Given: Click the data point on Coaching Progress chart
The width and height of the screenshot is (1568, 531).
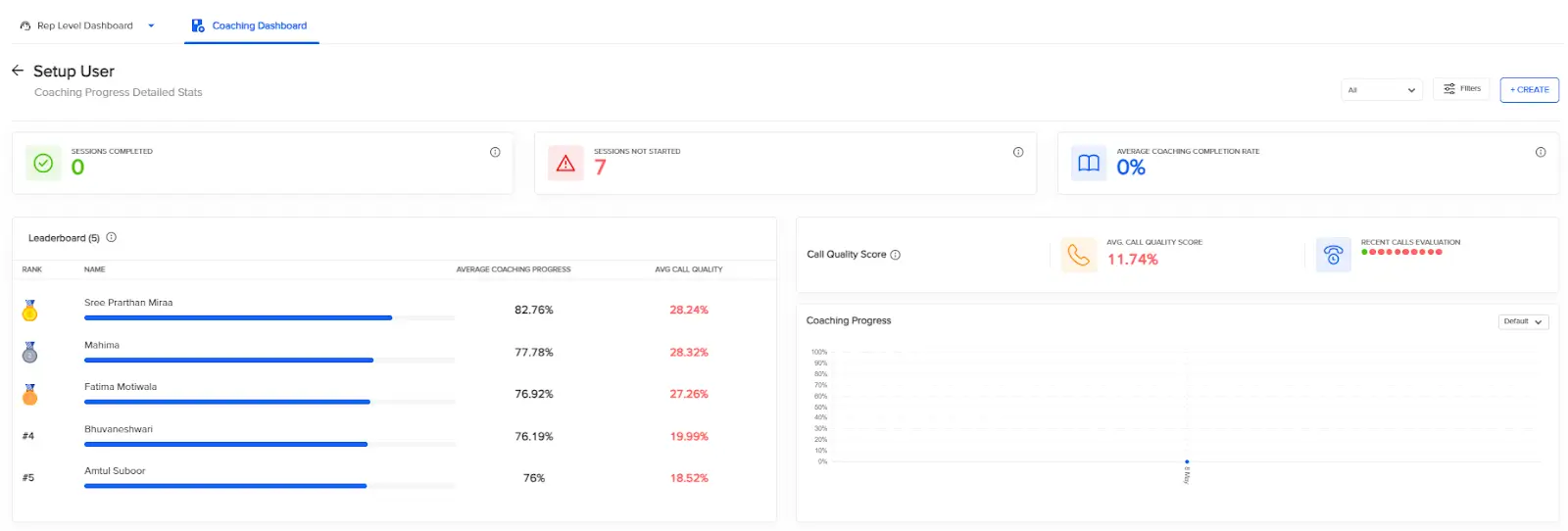Looking at the screenshot, I should coord(1187,461).
